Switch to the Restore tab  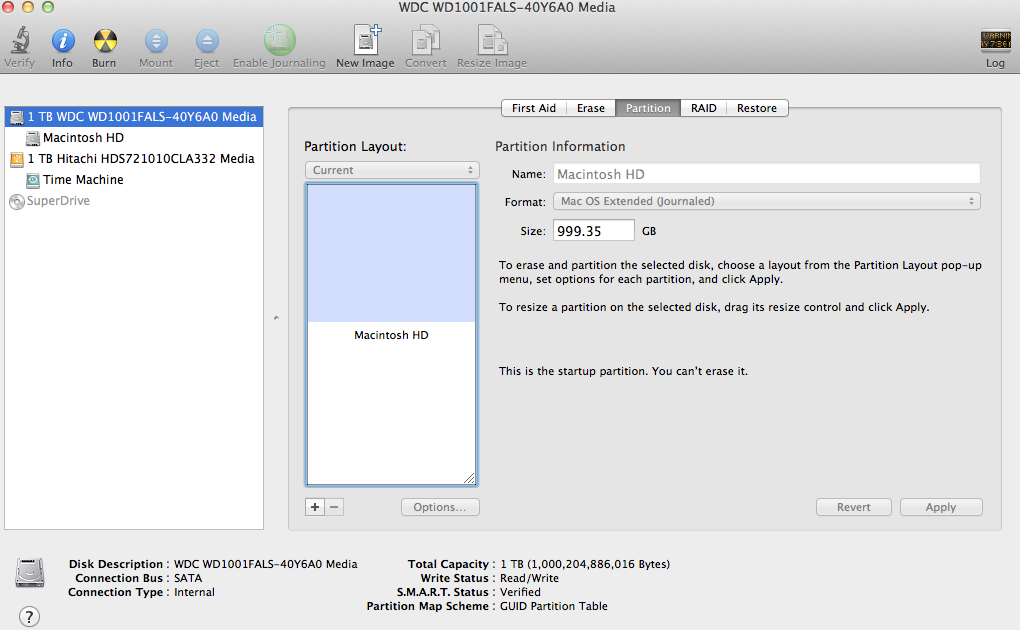757,108
